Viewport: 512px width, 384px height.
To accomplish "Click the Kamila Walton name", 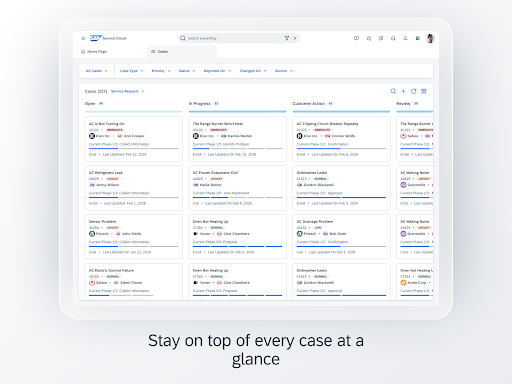I will (x=240, y=136).
